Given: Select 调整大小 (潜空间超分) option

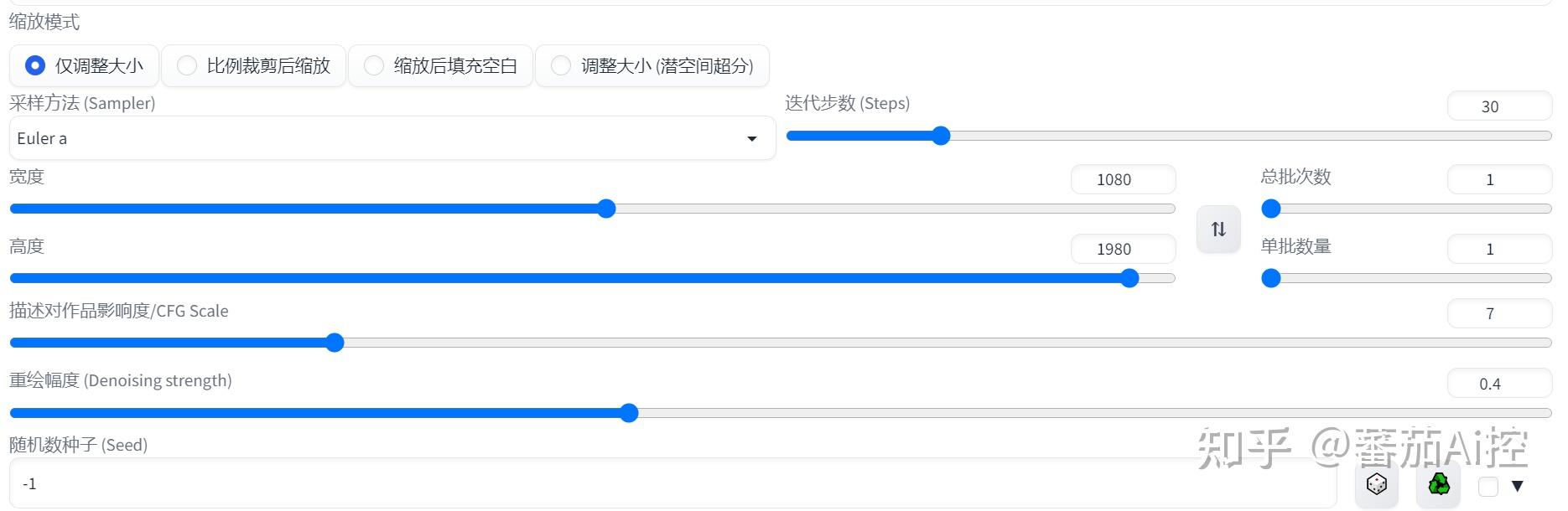Looking at the screenshot, I should 652,65.
